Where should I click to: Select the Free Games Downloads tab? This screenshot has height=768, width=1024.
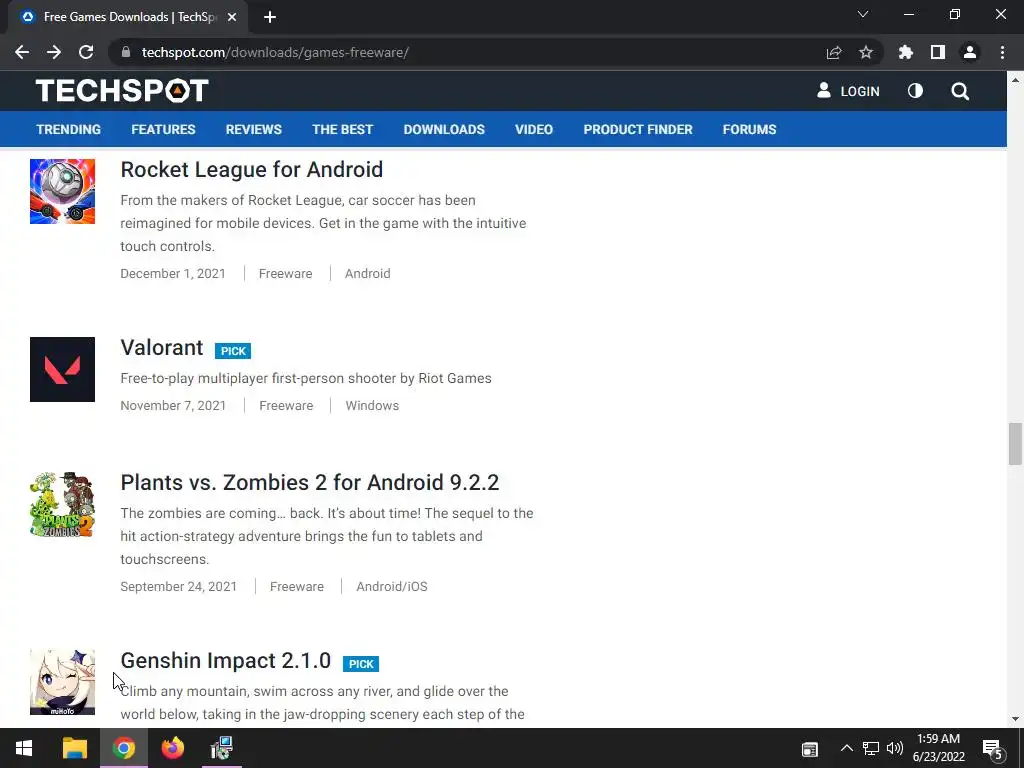point(128,17)
